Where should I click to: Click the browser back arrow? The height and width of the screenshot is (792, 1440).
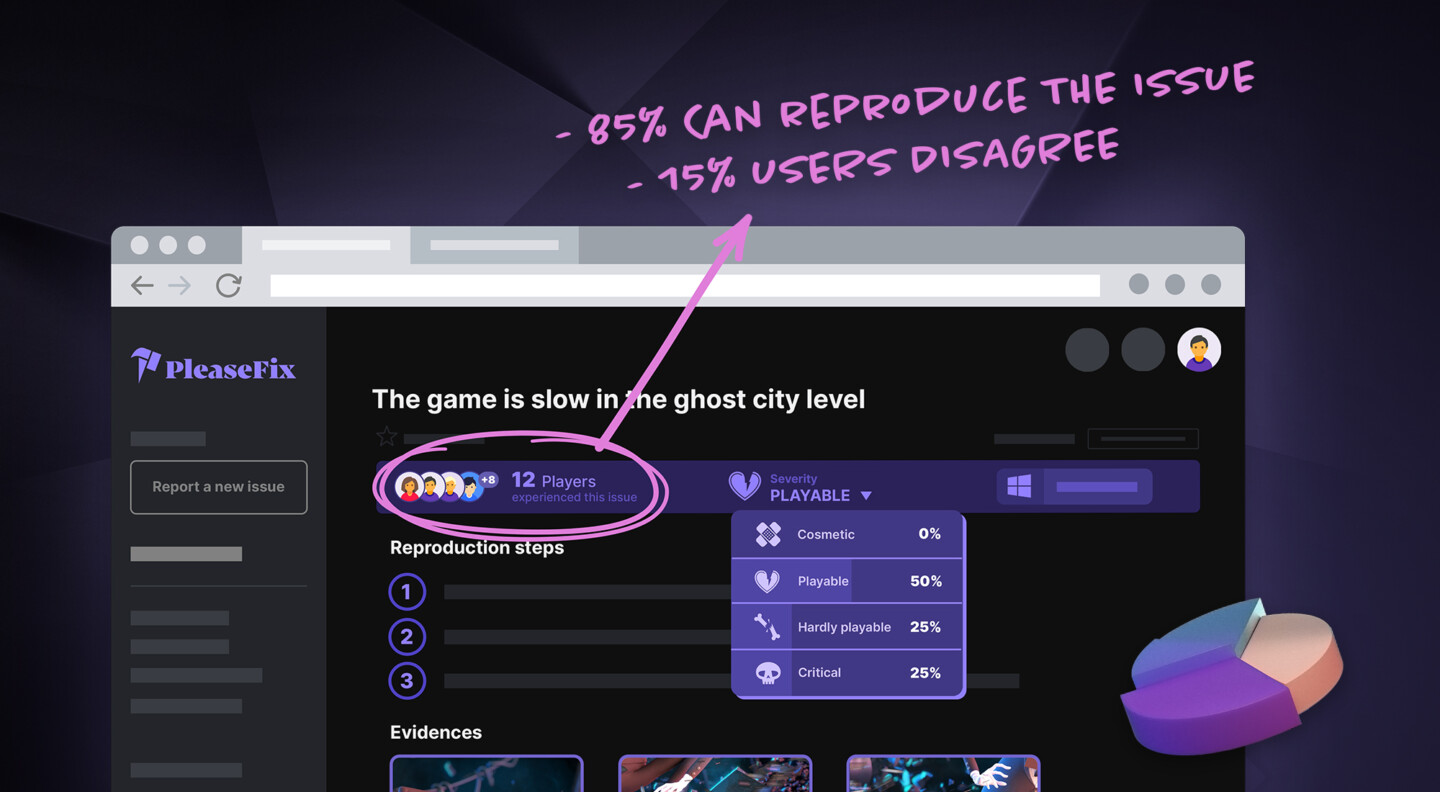tap(142, 286)
